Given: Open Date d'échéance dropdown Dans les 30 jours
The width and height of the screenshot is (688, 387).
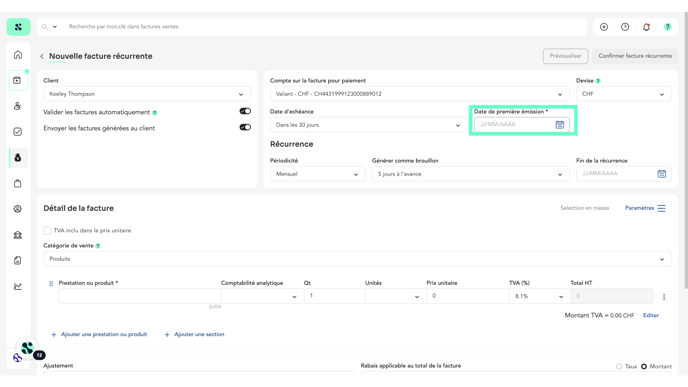Looking at the screenshot, I should (368, 125).
